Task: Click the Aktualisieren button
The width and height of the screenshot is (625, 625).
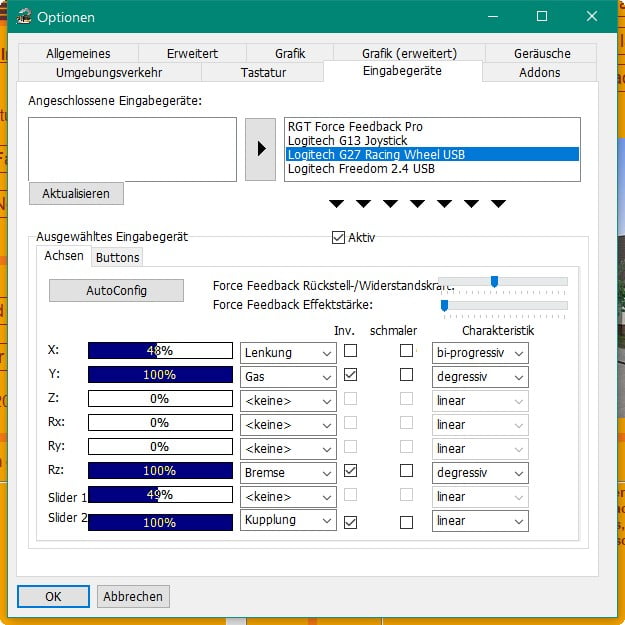Action: 76,193
